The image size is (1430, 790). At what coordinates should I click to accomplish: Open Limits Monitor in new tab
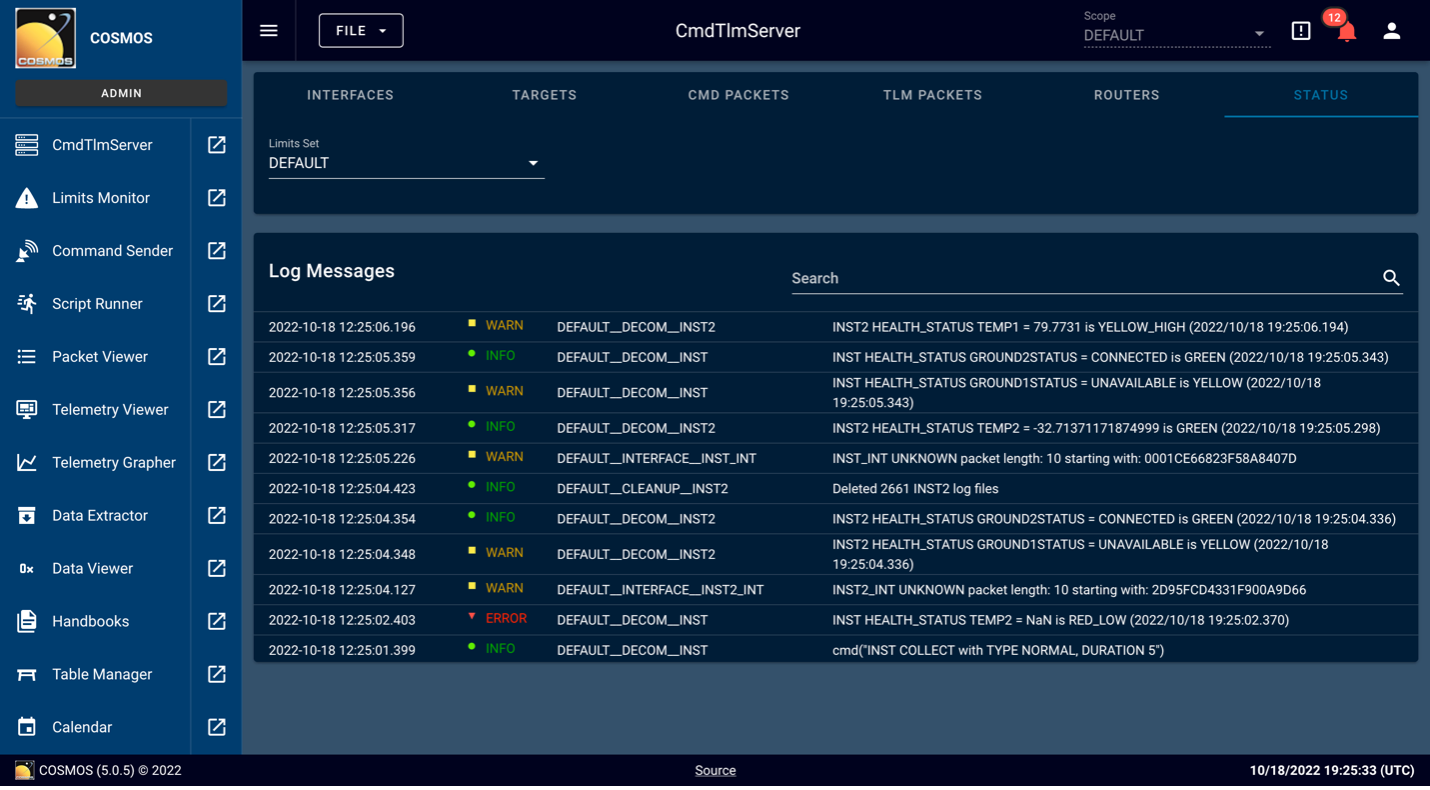tap(216, 198)
